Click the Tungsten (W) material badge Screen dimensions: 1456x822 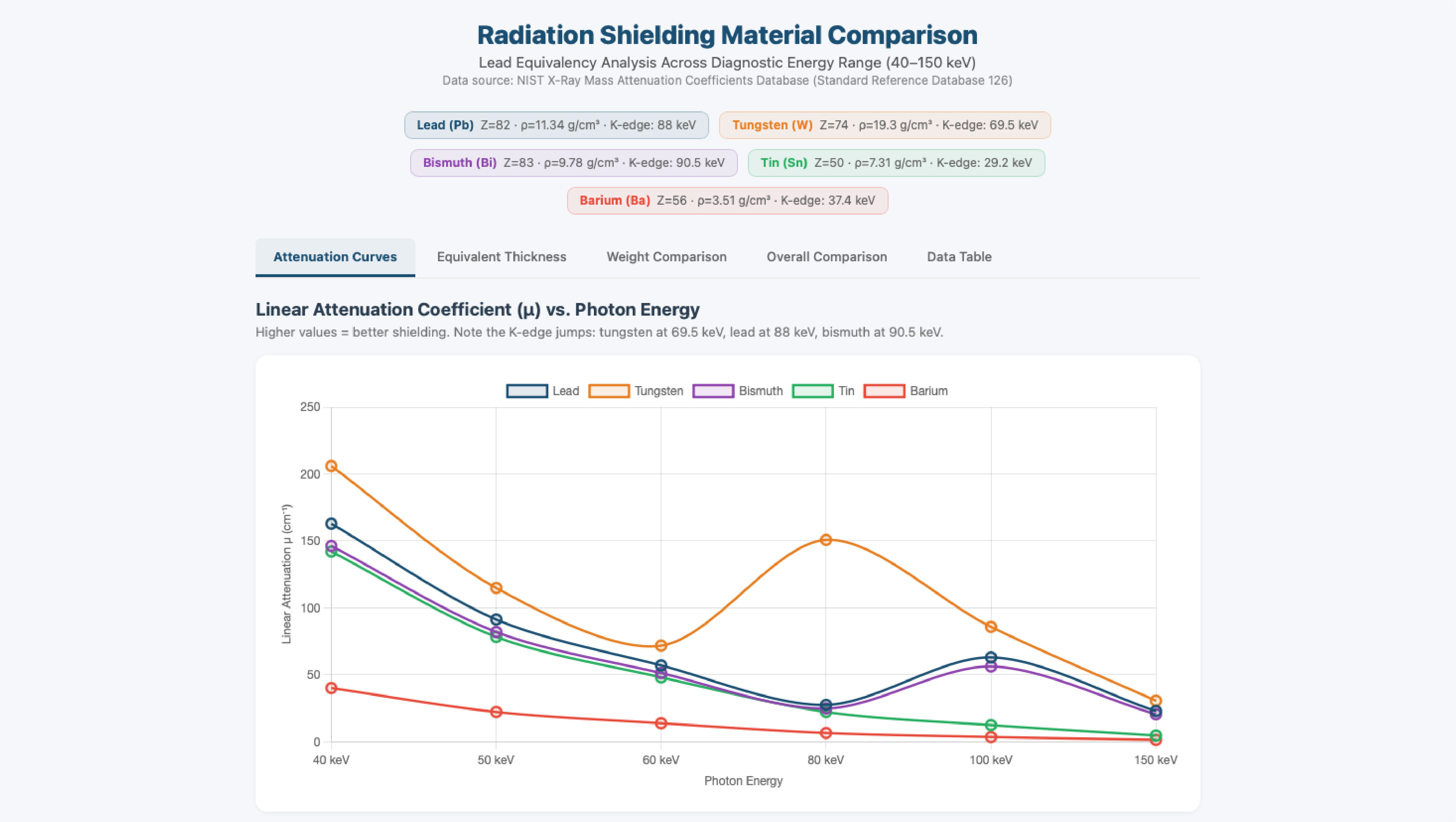point(884,125)
